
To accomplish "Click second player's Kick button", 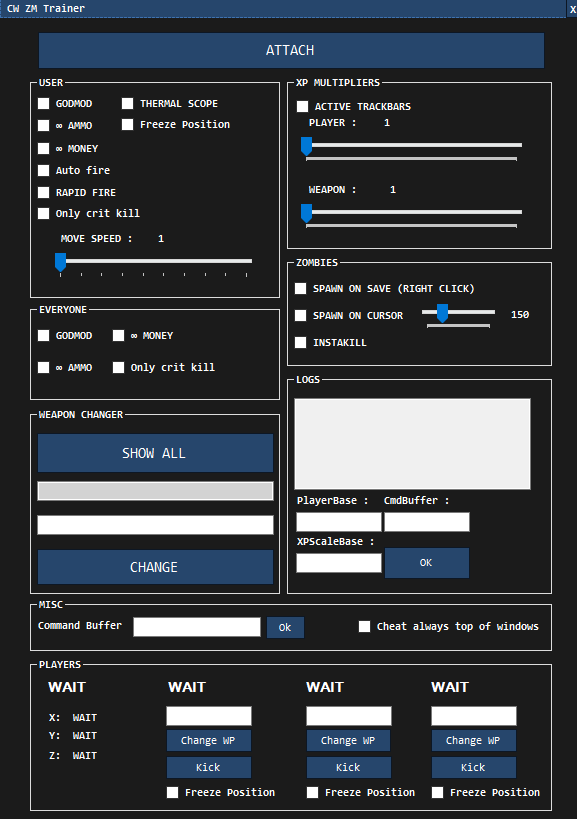I will coord(209,767).
